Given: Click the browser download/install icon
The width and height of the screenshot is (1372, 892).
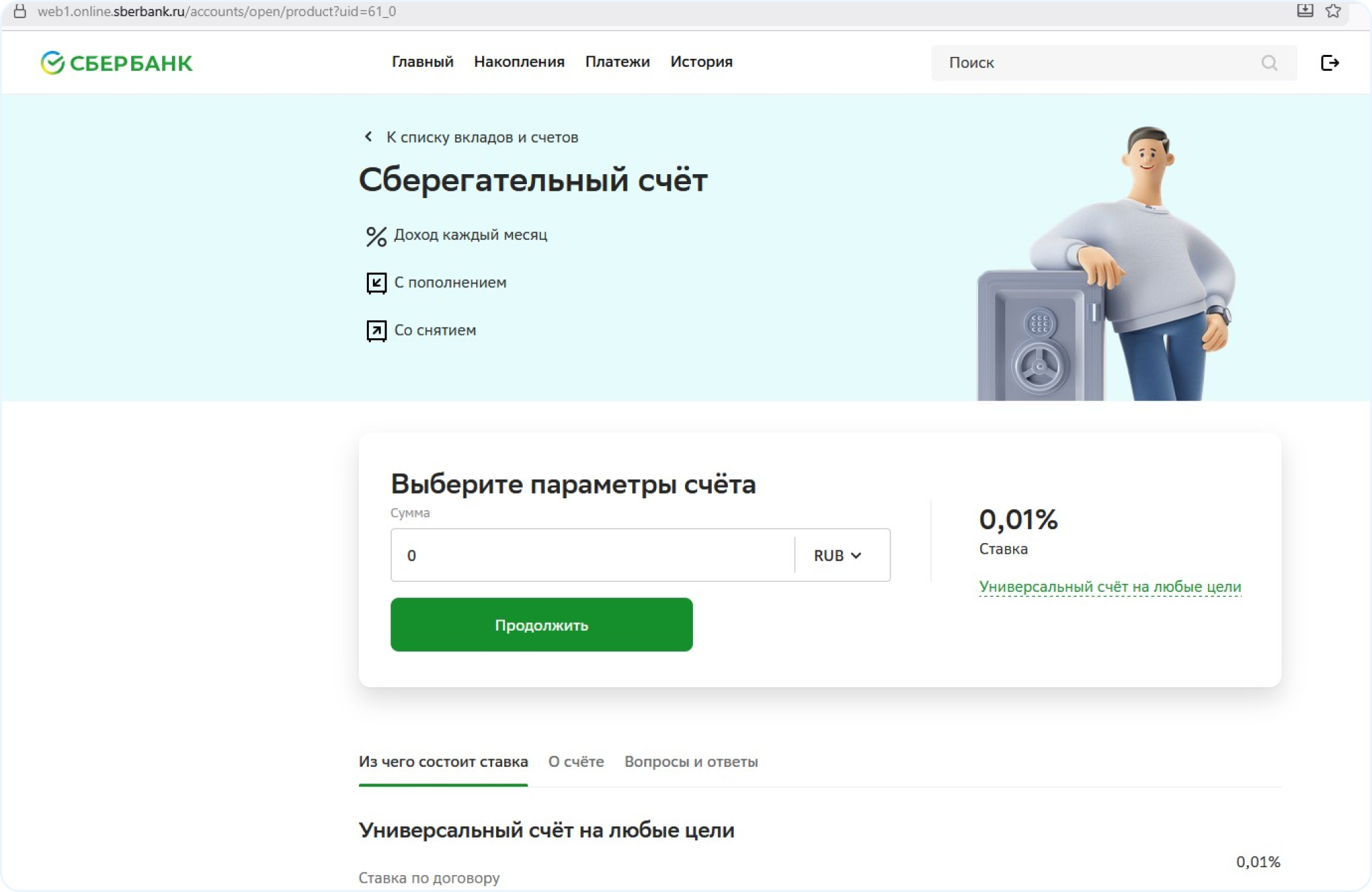Looking at the screenshot, I should [x=1304, y=11].
